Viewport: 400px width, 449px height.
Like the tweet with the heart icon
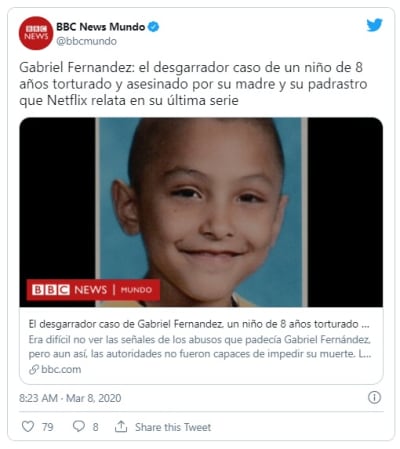click(28, 426)
